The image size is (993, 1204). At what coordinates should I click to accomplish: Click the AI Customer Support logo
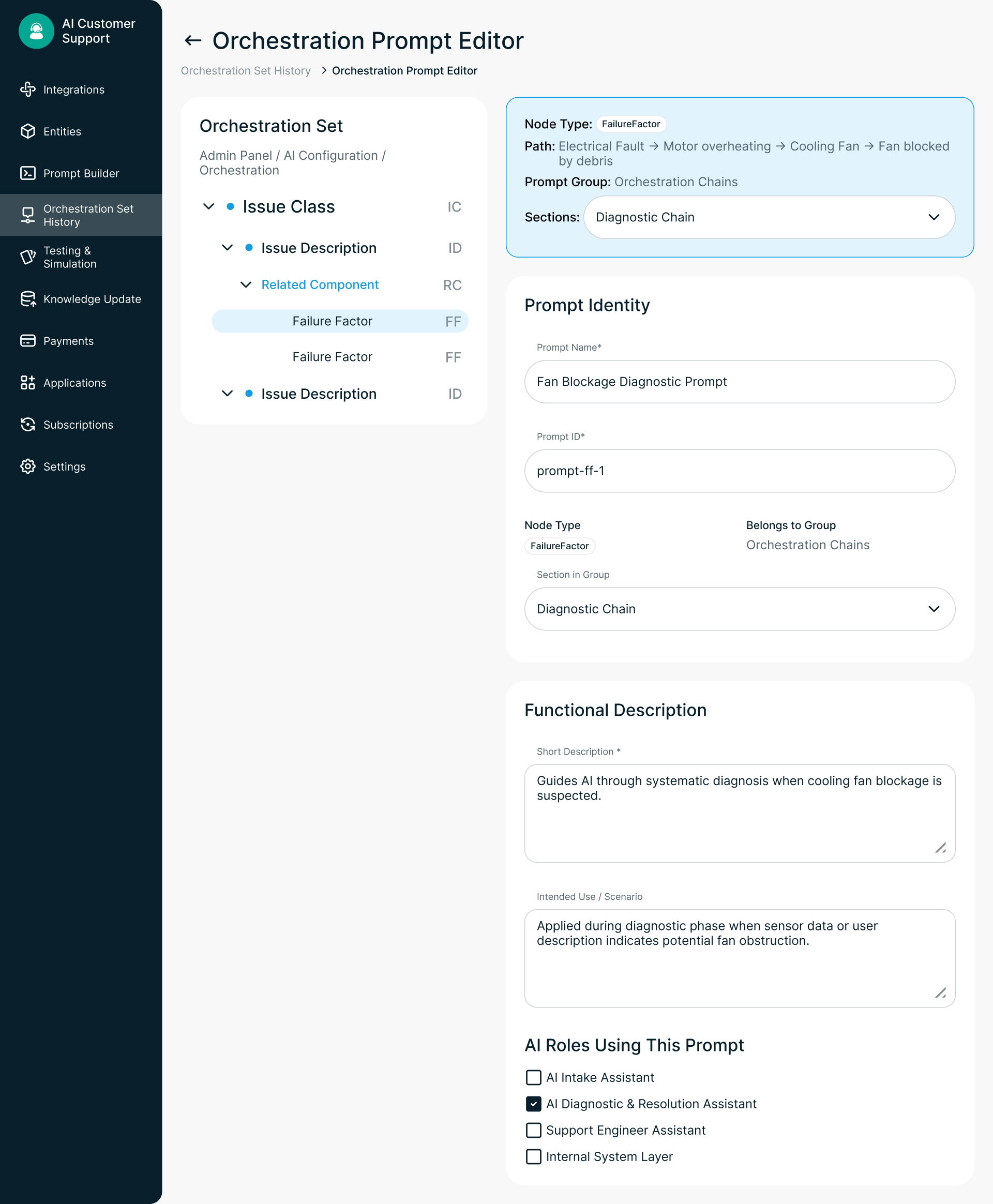pyautogui.click(x=36, y=31)
